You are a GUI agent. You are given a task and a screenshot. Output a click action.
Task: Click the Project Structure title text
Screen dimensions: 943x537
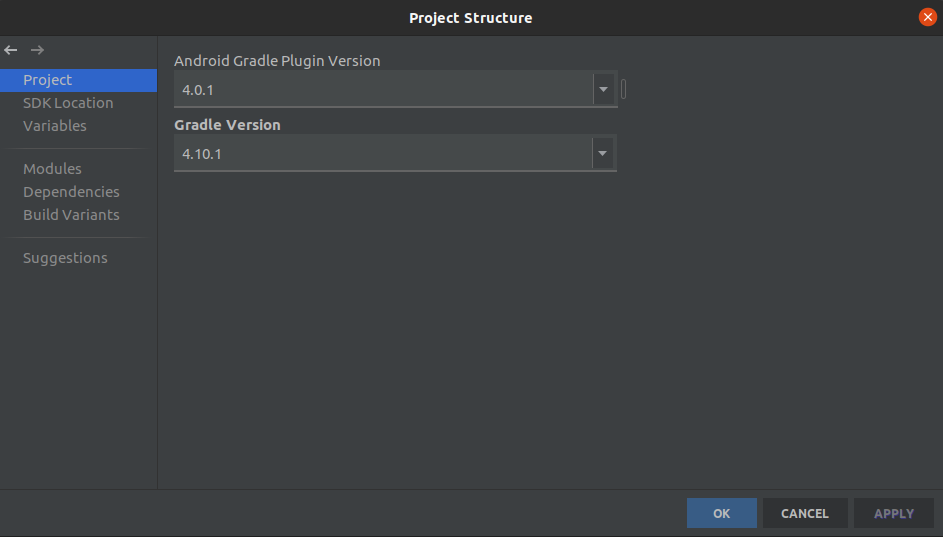click(x=470, y=18)
